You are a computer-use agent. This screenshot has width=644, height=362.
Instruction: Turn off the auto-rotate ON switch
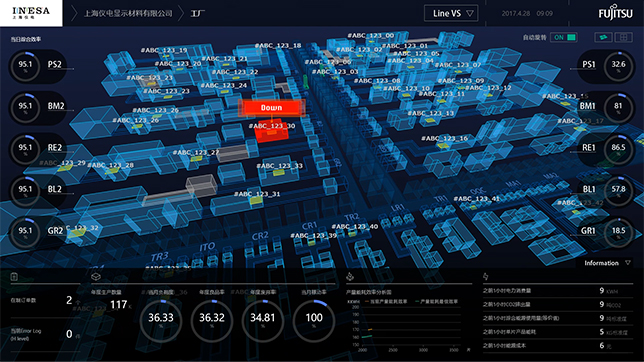564,37
